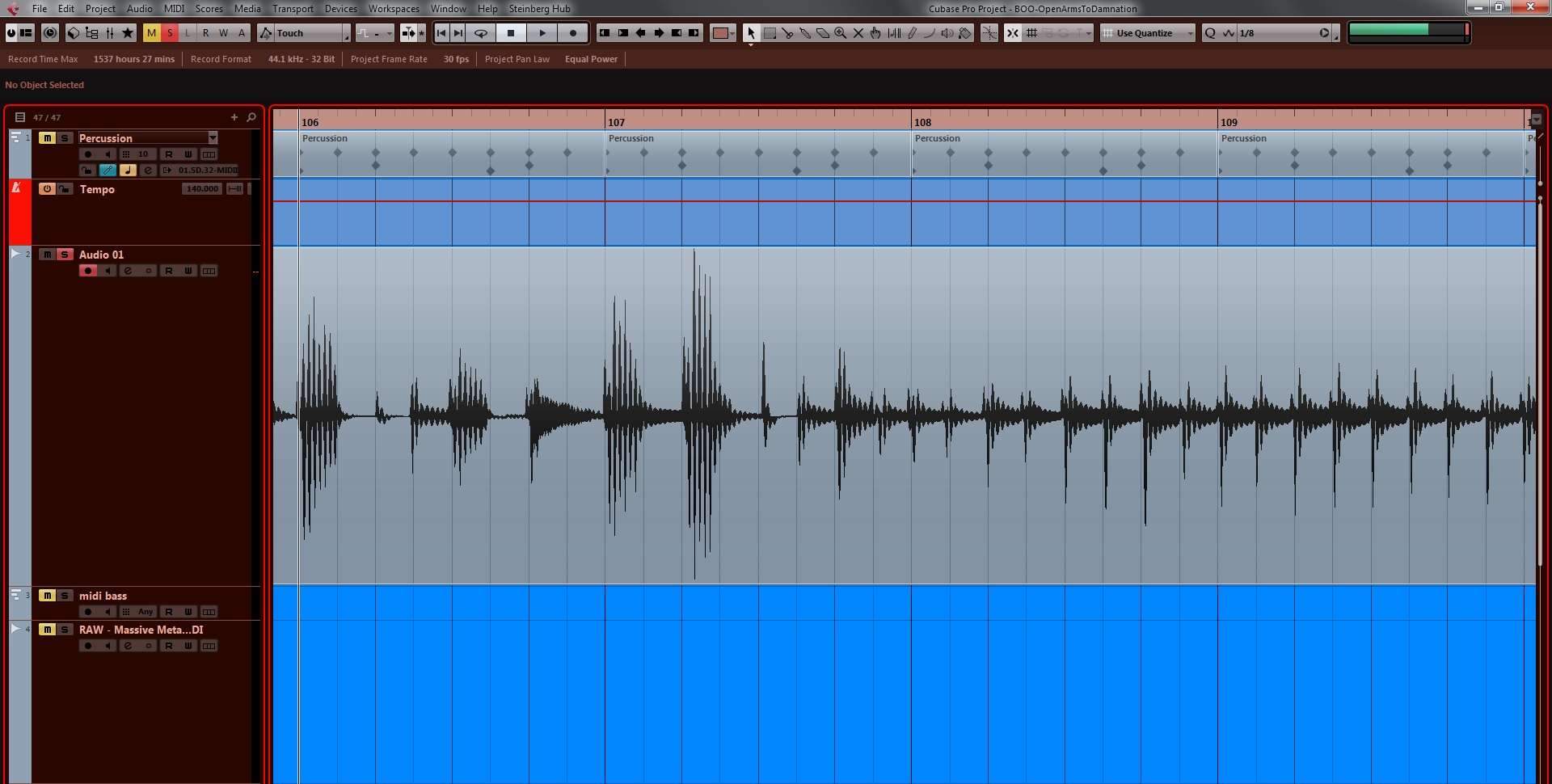Open the Percussion track name dropdown arrow
This screenshot has width=1552, height=784.
pos(213,138)
